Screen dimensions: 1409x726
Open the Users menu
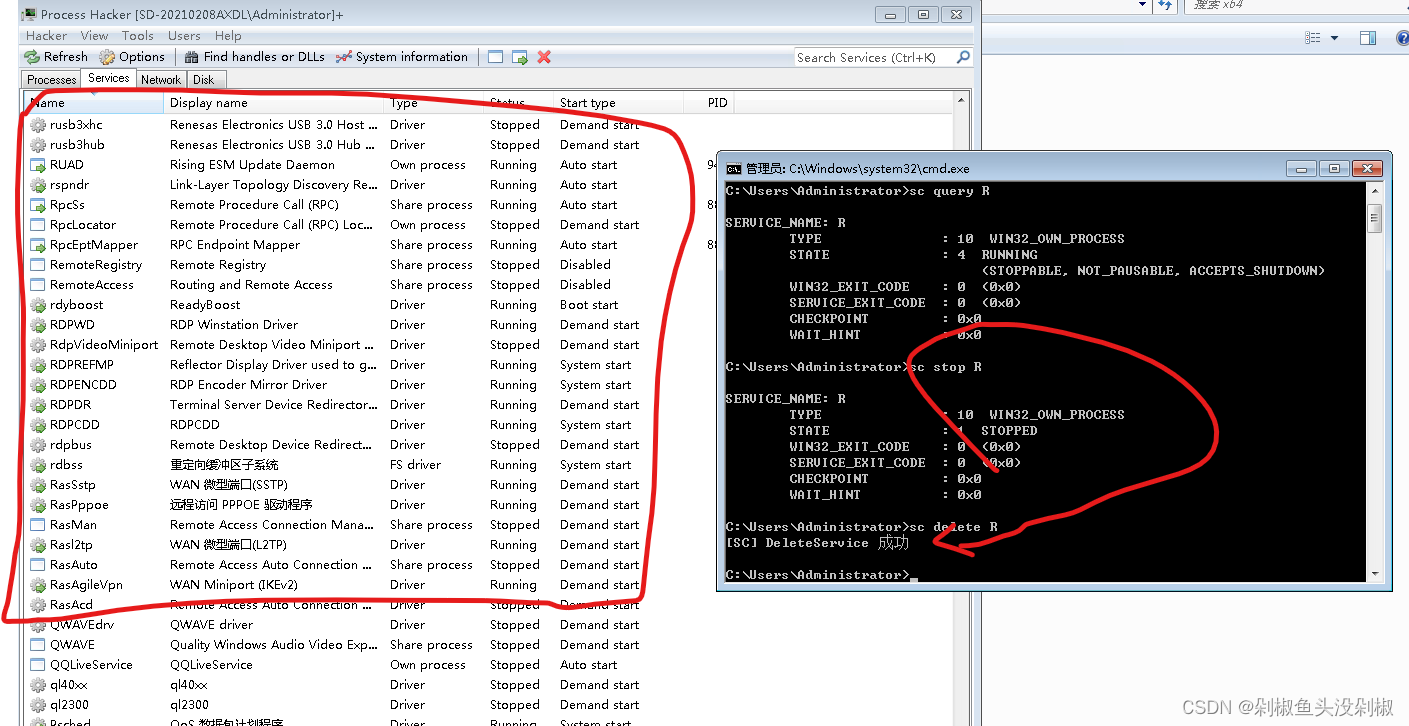pos(184,35)
